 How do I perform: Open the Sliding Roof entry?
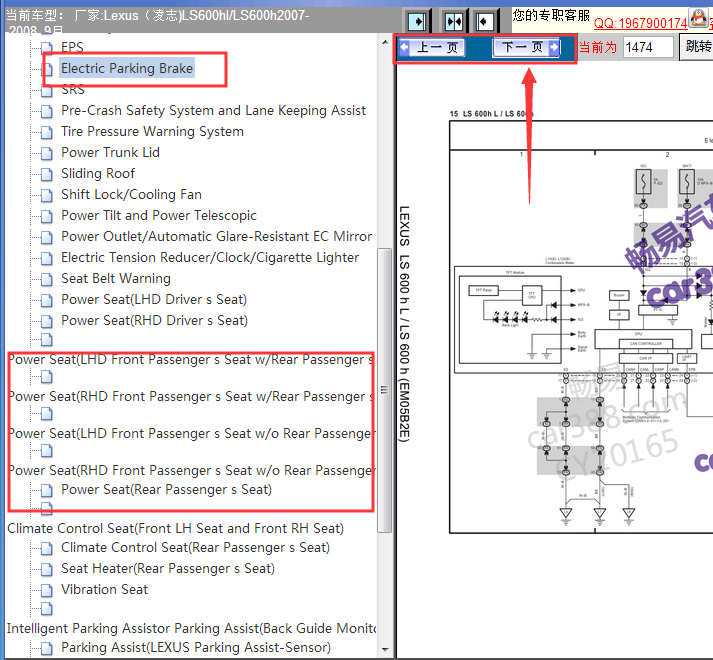[x=98, y=173]
